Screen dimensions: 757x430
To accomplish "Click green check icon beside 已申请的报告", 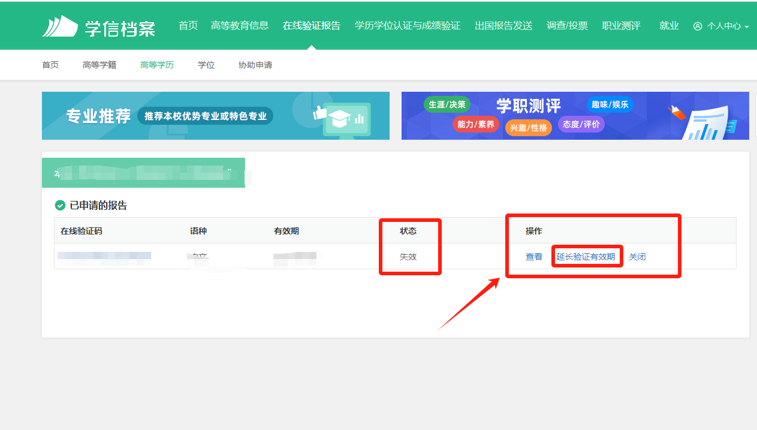I will coord(60,205).
